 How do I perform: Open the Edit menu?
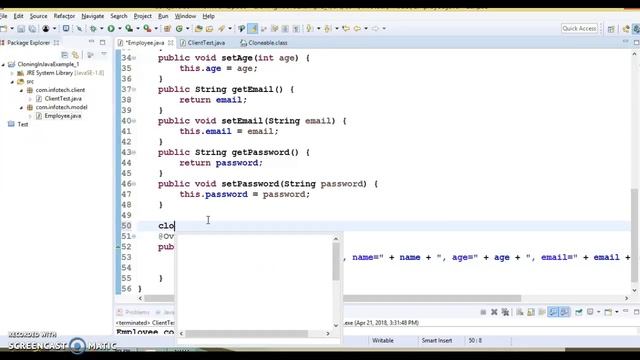[18, 16]
